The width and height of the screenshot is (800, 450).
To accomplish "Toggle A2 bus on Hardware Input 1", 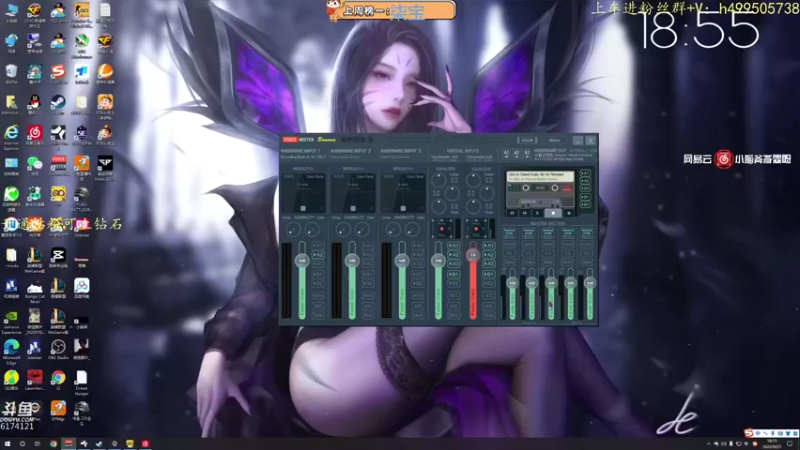I will [318, 255].
